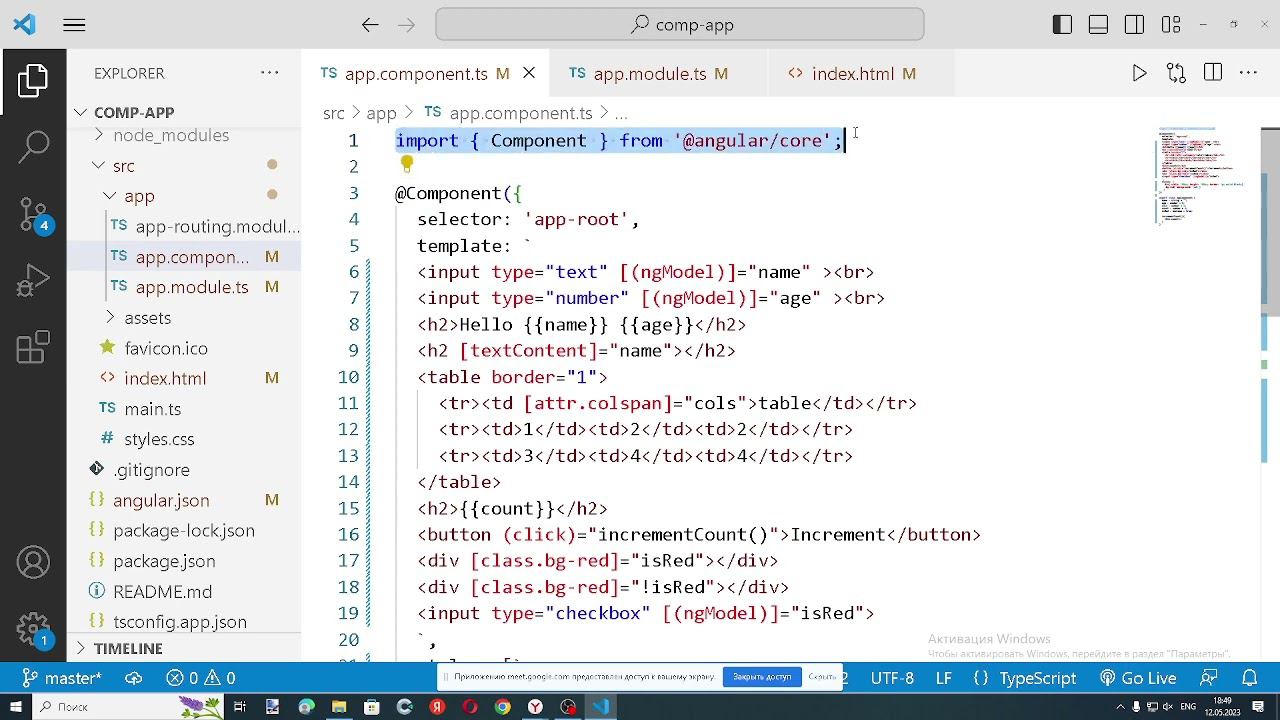The height and width of the screenshot is (720, 1280).
Task: Change the LF end of line sequence
Action: pyautogui.click(x=943, y=678)
